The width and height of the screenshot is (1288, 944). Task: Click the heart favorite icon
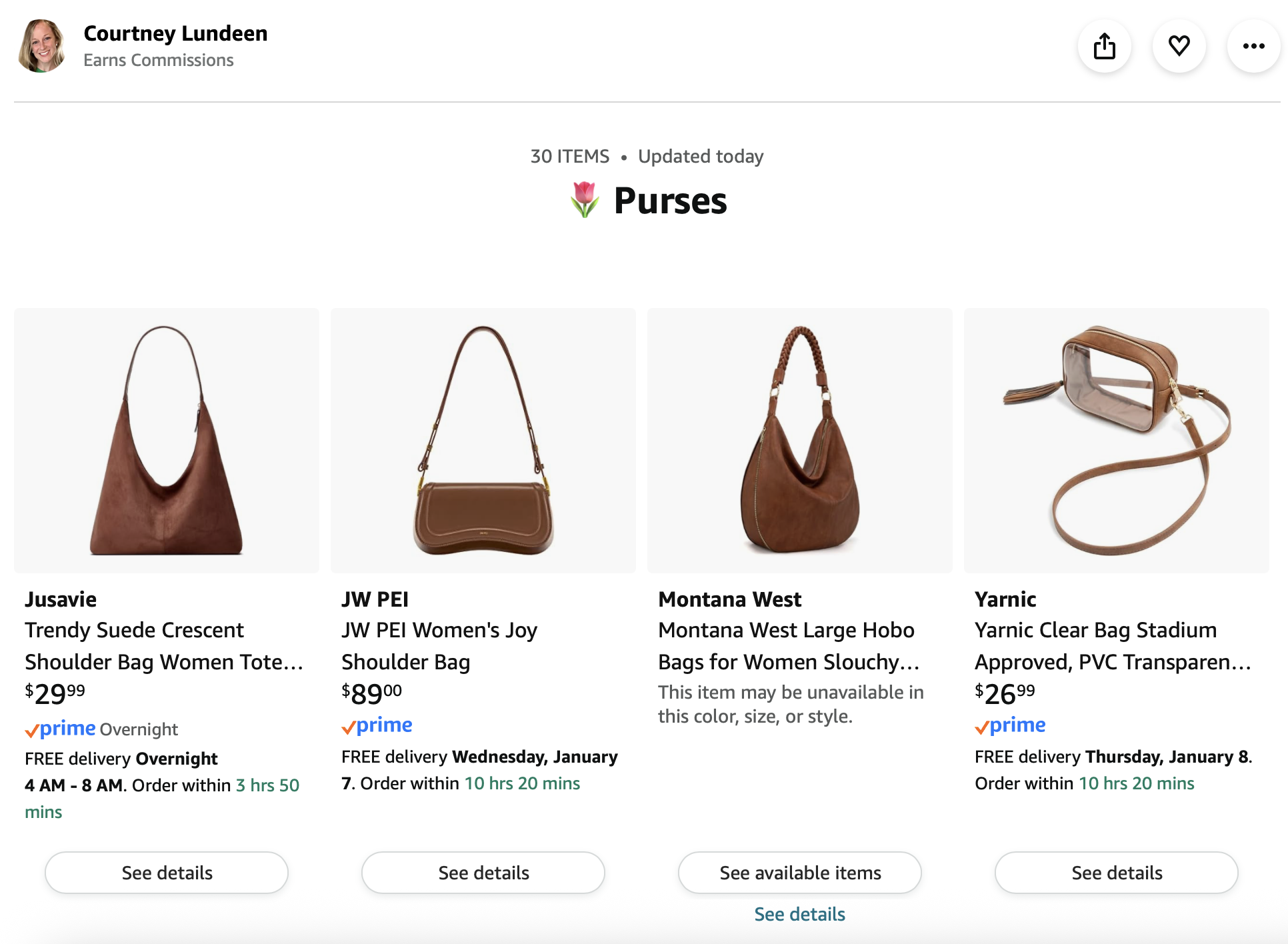click(x=1179, y=46)
